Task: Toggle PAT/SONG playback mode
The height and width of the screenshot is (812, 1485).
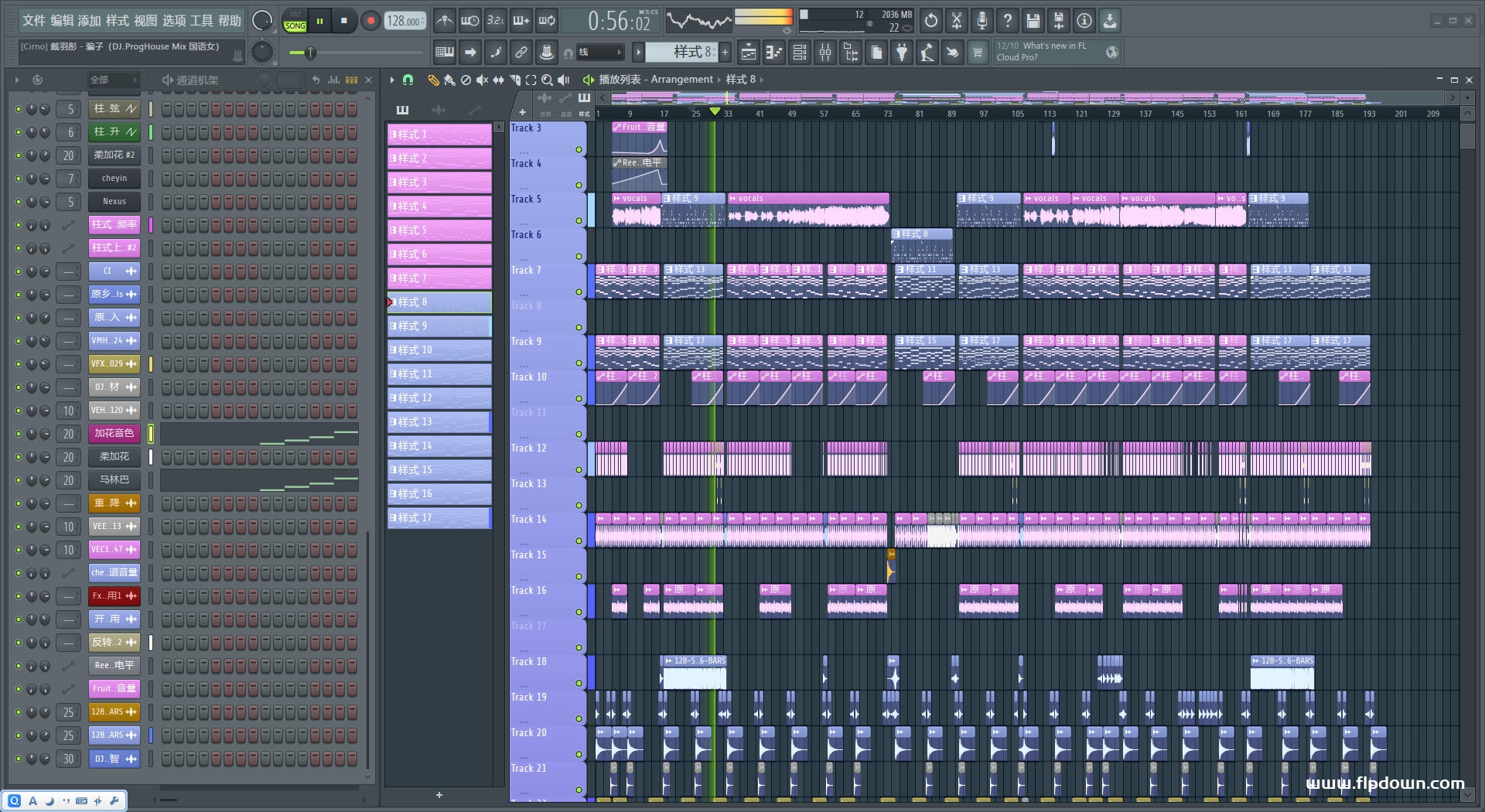Action: point(295,21)
